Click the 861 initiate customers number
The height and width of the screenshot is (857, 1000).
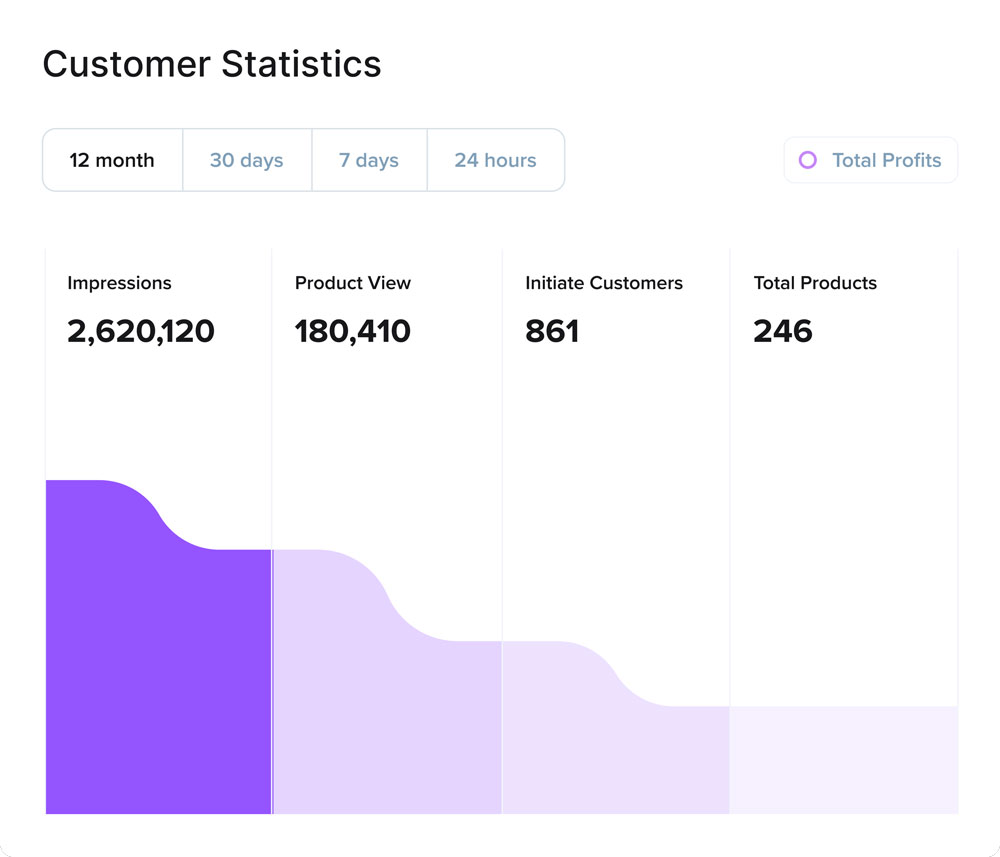552,331
